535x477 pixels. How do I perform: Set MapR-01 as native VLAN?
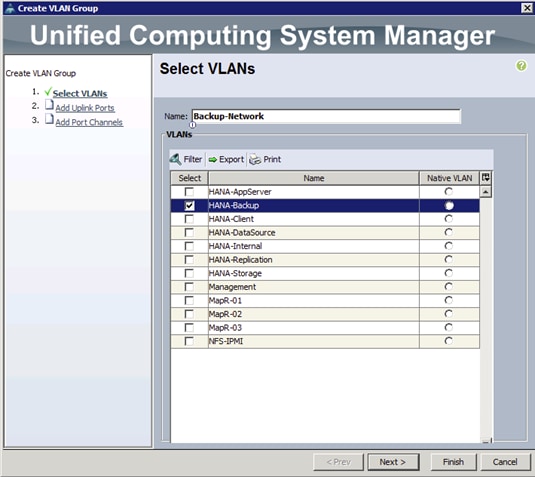tap(449, 301)
